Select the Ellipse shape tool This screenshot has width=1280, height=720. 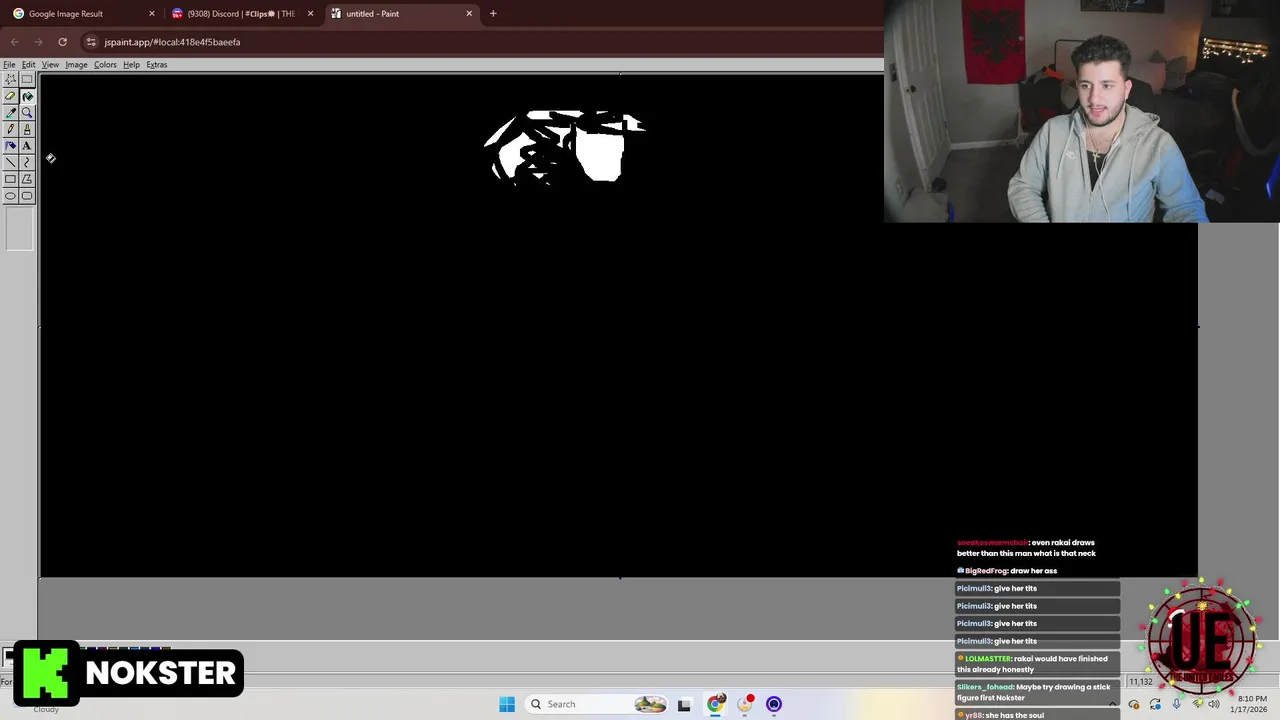(10, 196)
